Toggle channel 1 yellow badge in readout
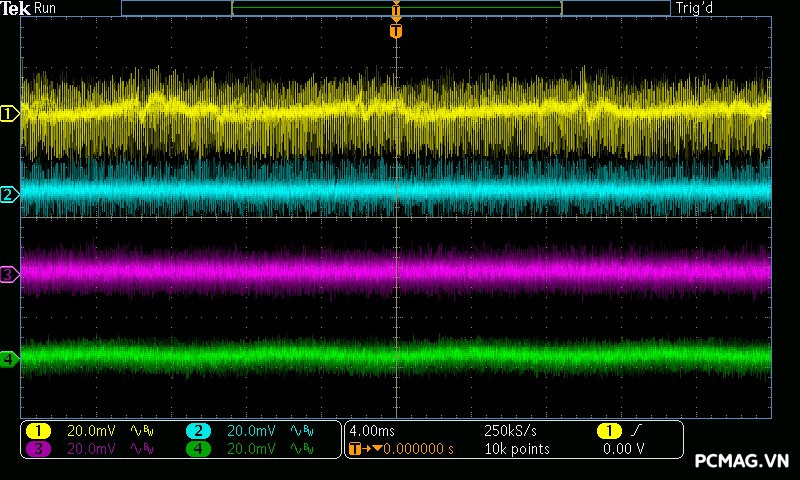This screenshot has width=800, height=480. (x=38, y=430)
